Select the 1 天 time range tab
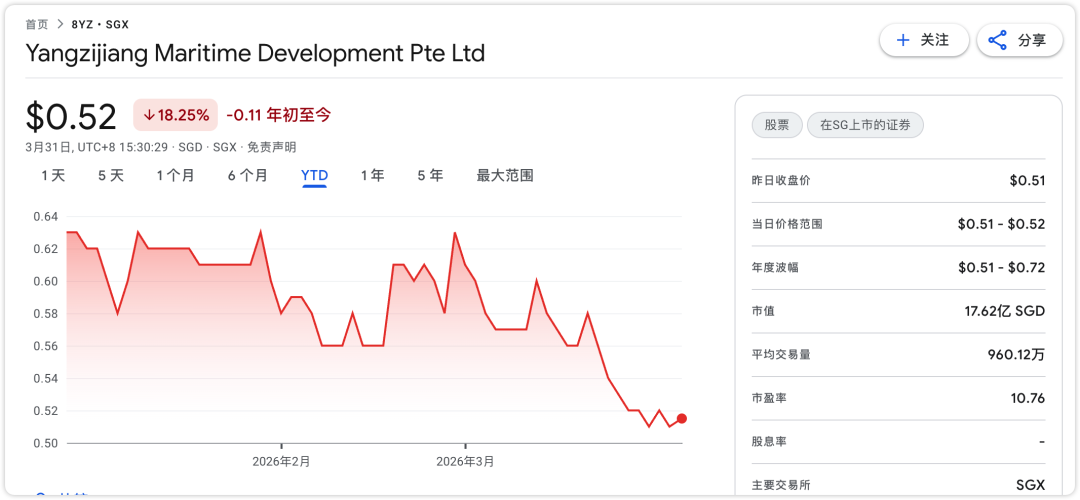 click(53, 175)
